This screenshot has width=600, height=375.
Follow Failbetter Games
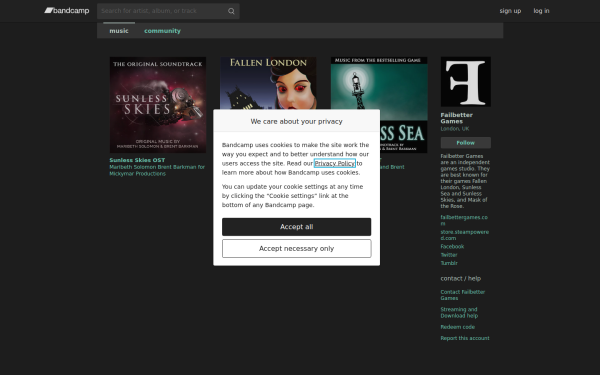(x=465, y=143)
